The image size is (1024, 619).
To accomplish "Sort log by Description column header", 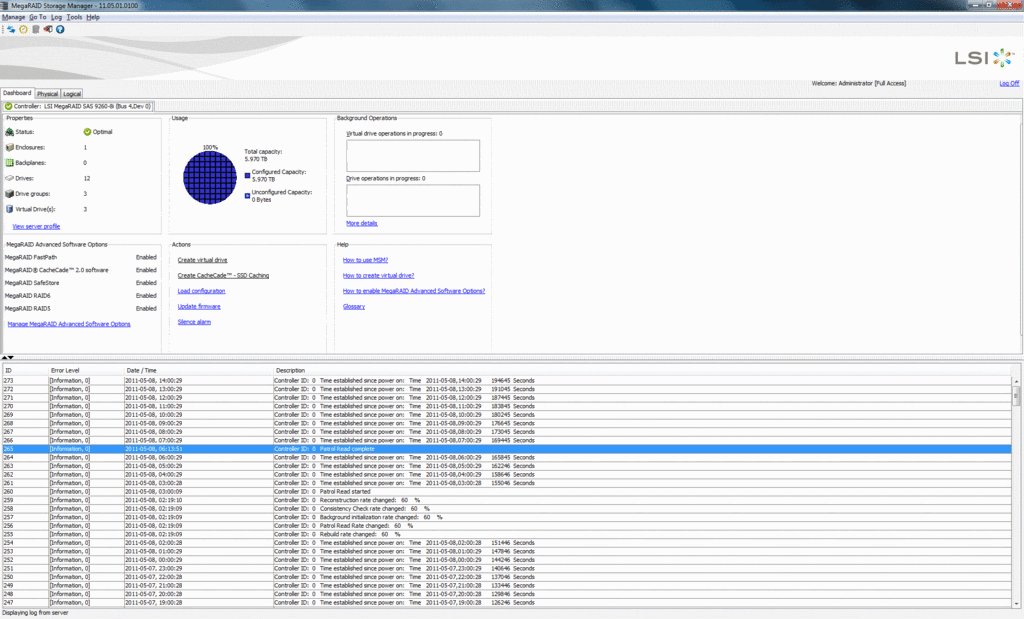I will pyautogui.click(x=643, y=370).
